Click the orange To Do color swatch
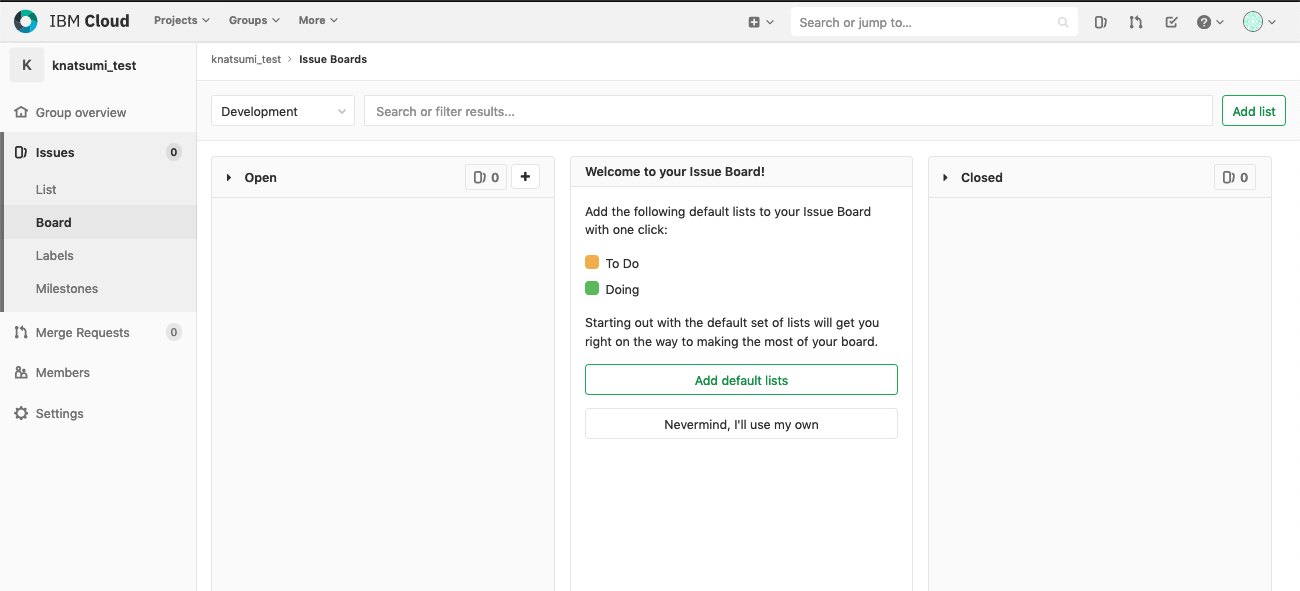Image resolution: width=1300 pixels, height=591 pixels. [592, 263]
